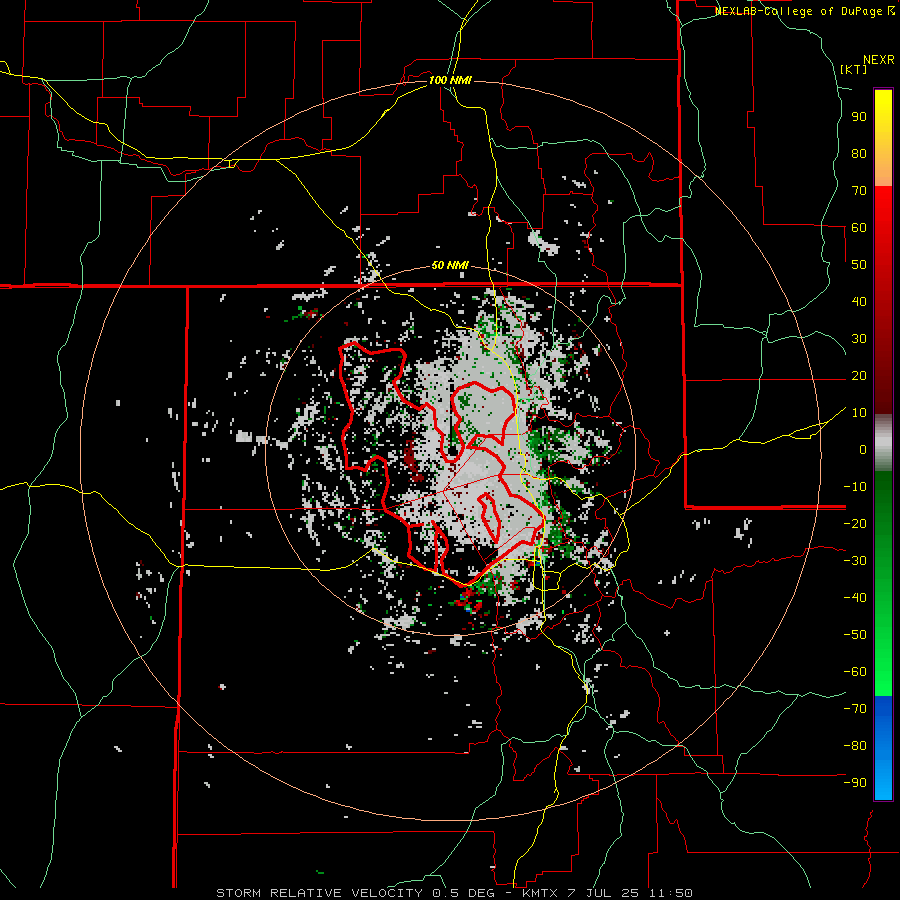Click the 100 NMI range ring label

point(450,80)
